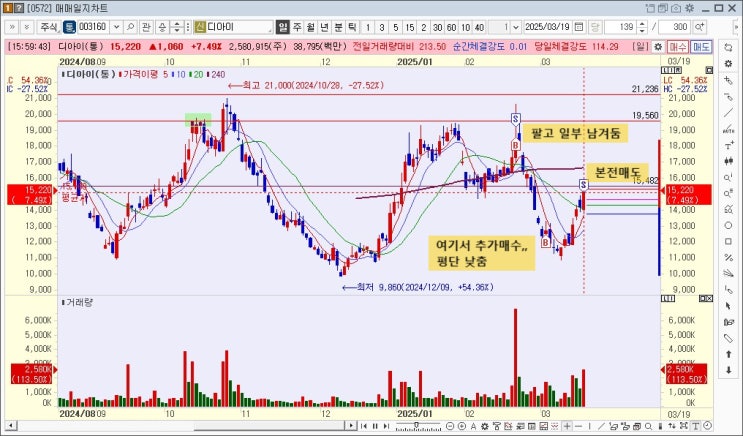This screenshot has height=436, width=743.
Task: Toggle the '신' badge before 디아이
Action: tap(199, 27)
